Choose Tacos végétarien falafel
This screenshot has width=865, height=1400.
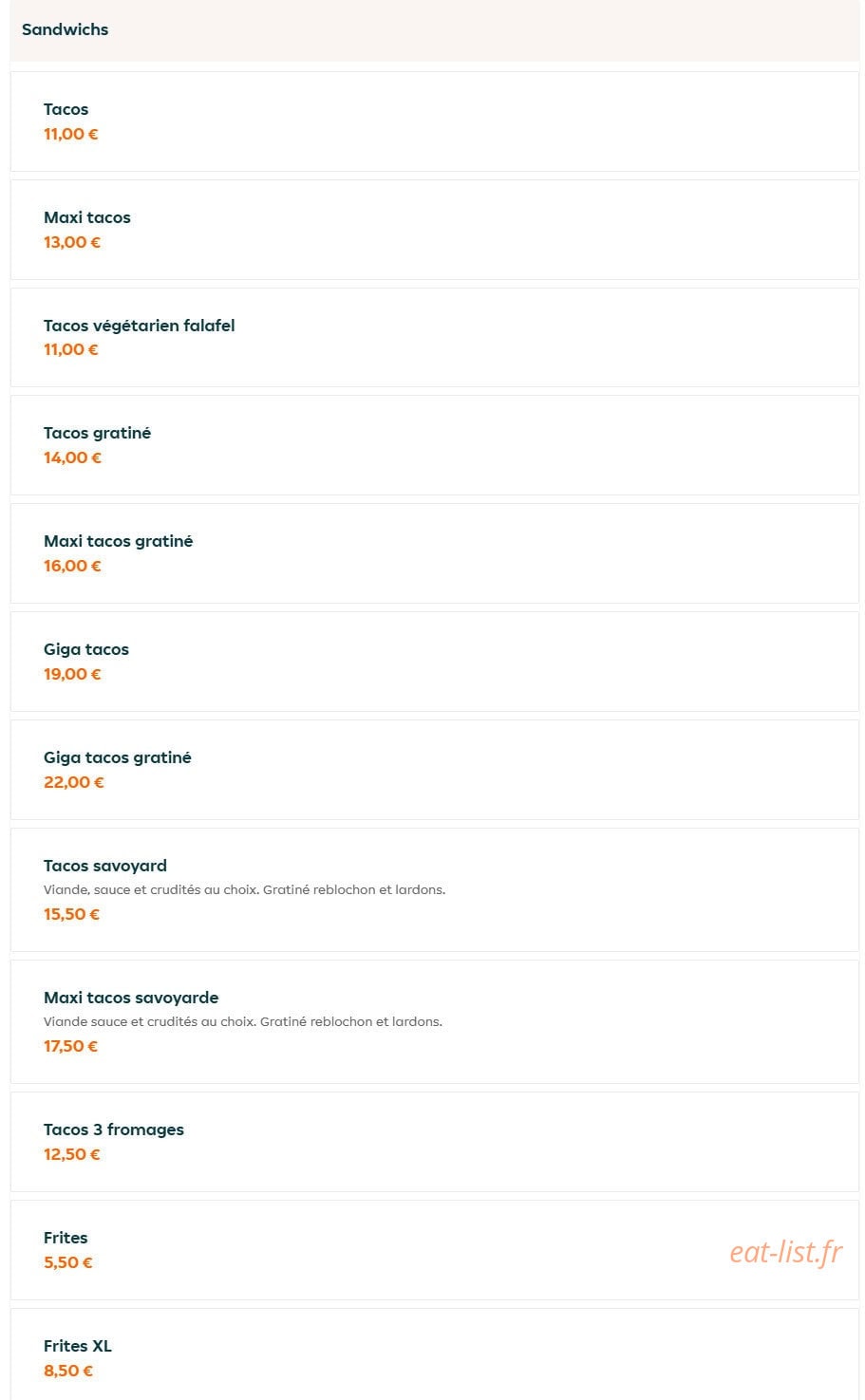pyautogui.click(x=434, y=338)
